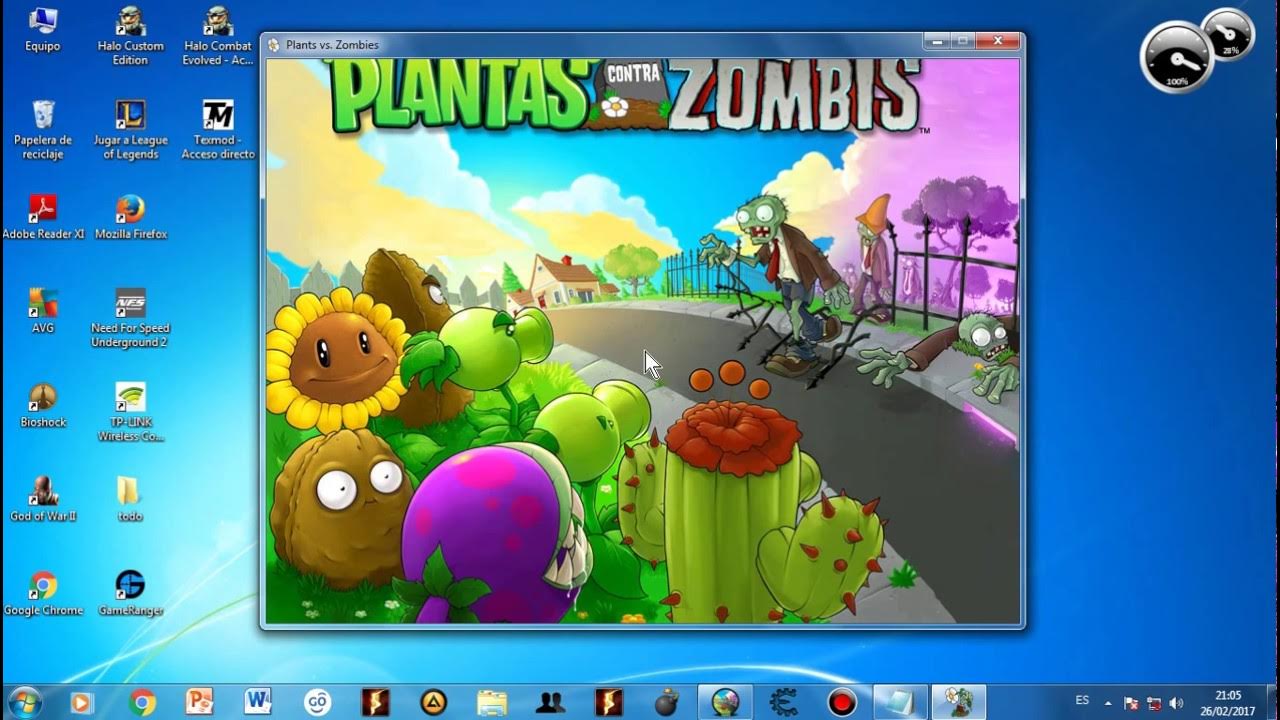Open TP-LINK Wireless Configuration shortcut

click(131, 412)
